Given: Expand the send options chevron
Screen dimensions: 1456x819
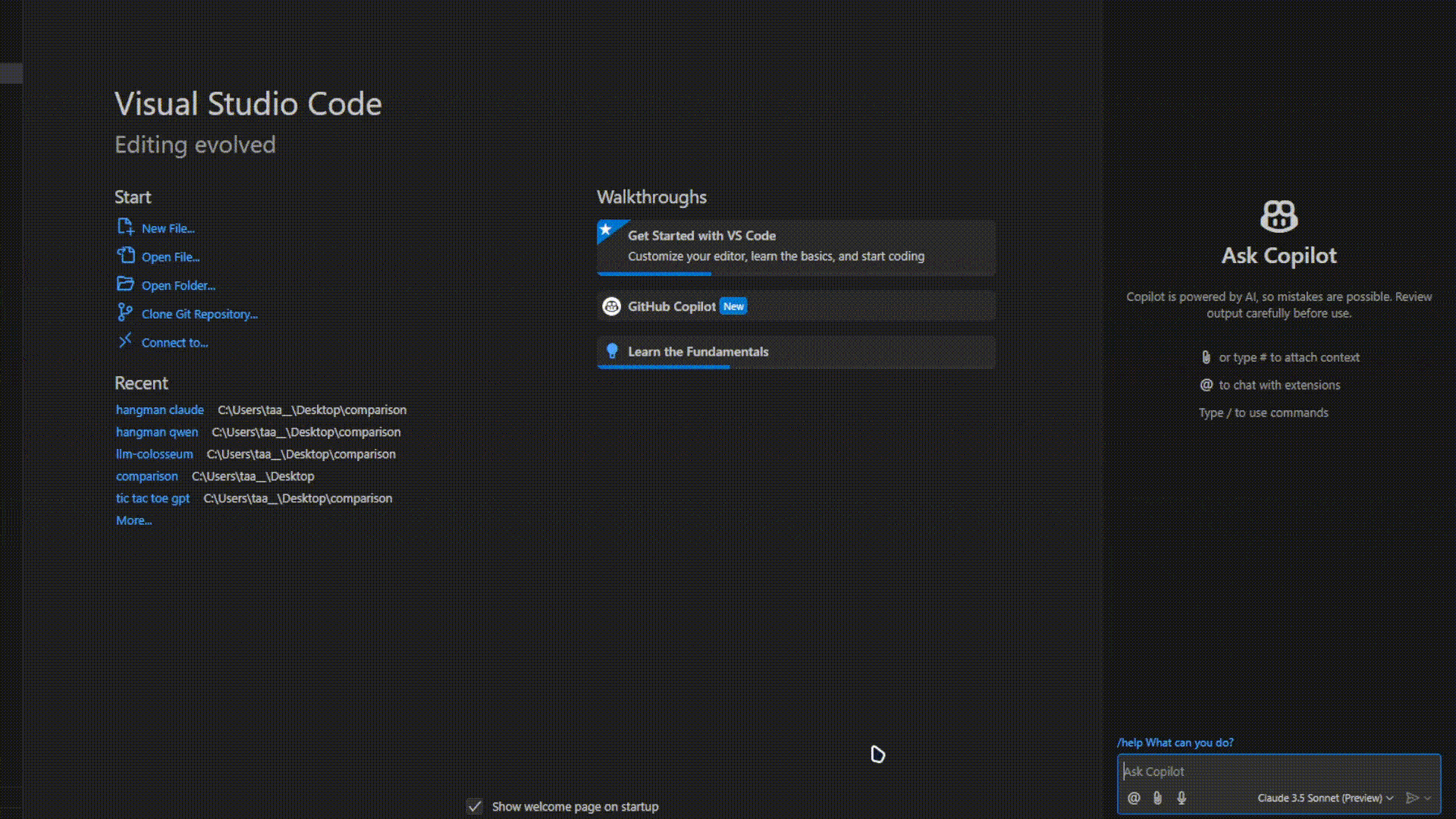Looking at the screenshot, I should (x=1428, y=798).
